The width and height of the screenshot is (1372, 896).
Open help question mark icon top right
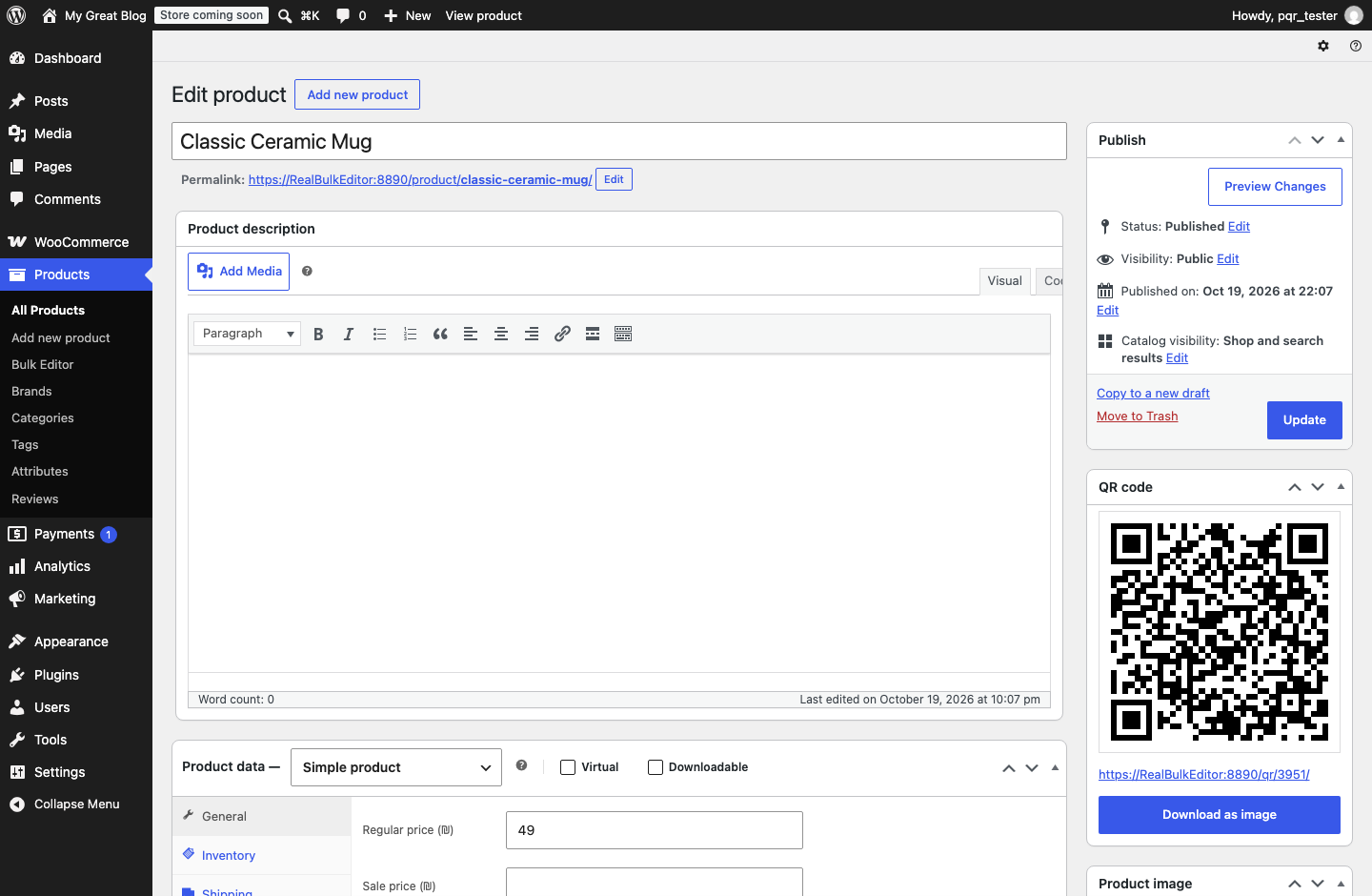(x=1356, y=46)
